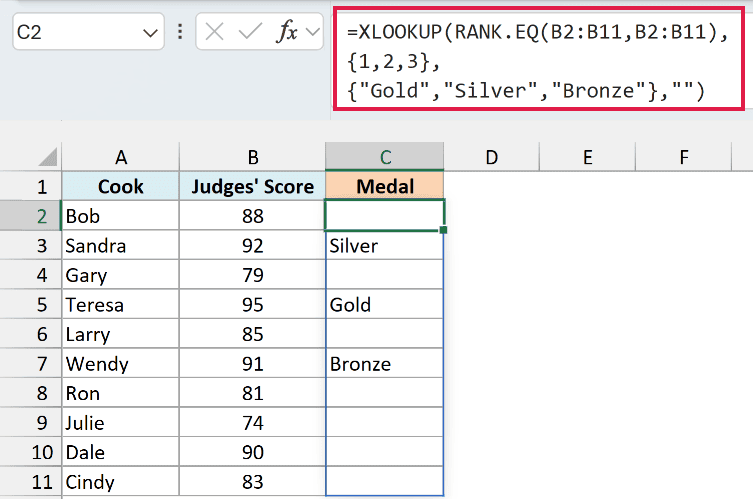Select the cell containing 'Sandra'
This screenshot has width=753, height=499.
point(121,245)
